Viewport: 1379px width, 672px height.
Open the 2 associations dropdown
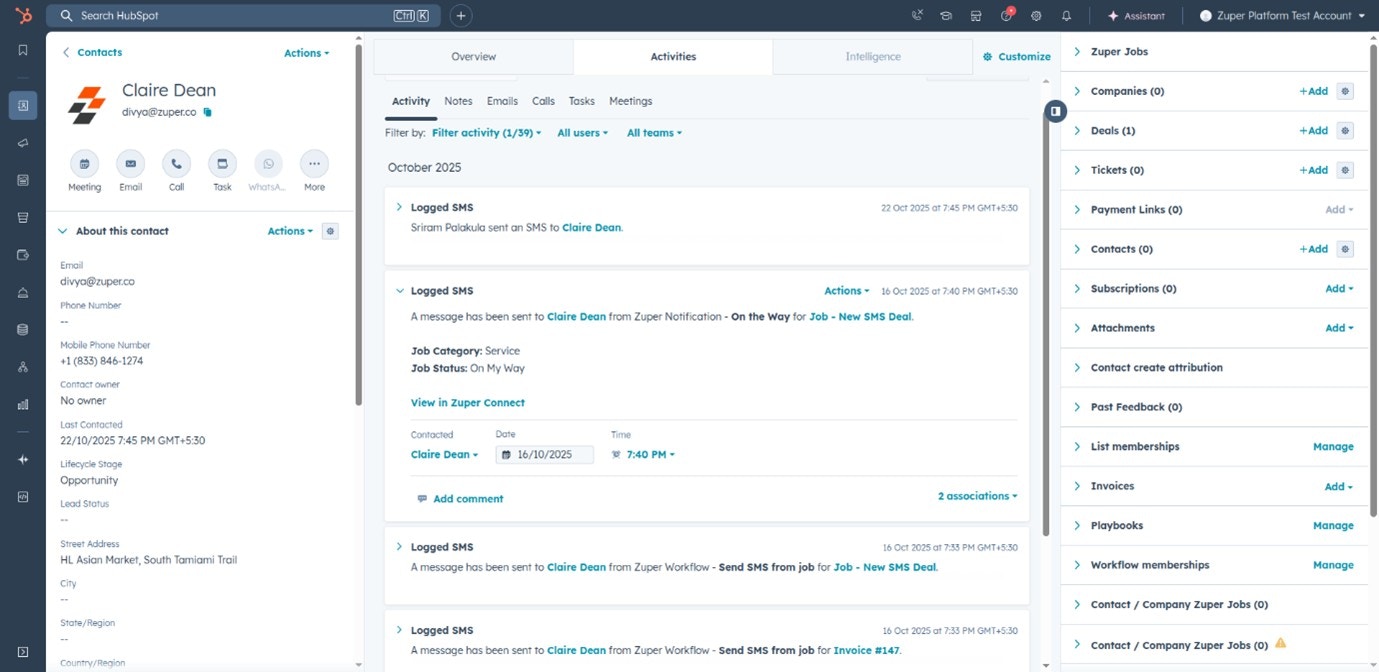coord(977,496)
